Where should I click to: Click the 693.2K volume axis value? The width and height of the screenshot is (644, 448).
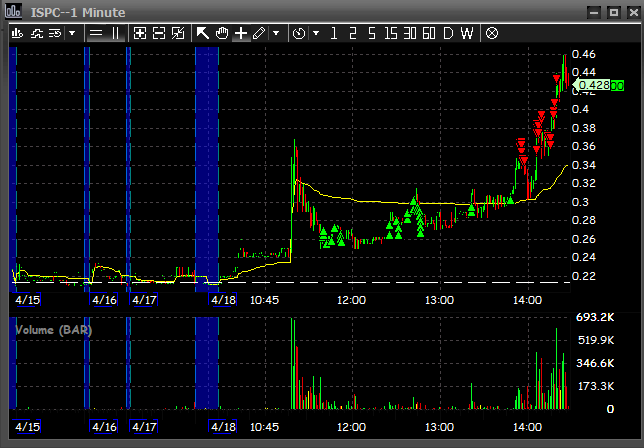coord(595,317)
